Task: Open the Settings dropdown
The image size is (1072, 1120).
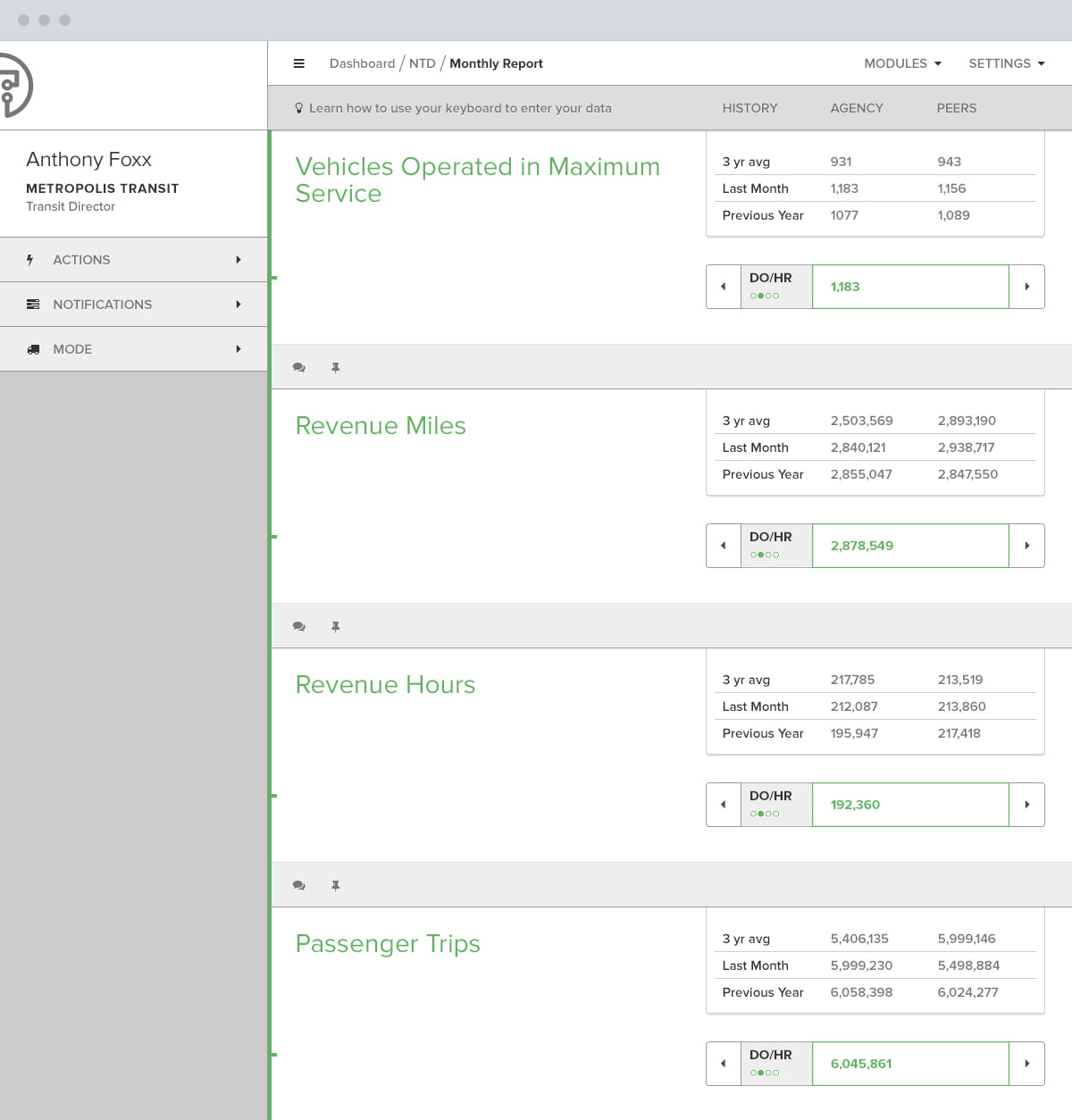Action: (1007, 63)
